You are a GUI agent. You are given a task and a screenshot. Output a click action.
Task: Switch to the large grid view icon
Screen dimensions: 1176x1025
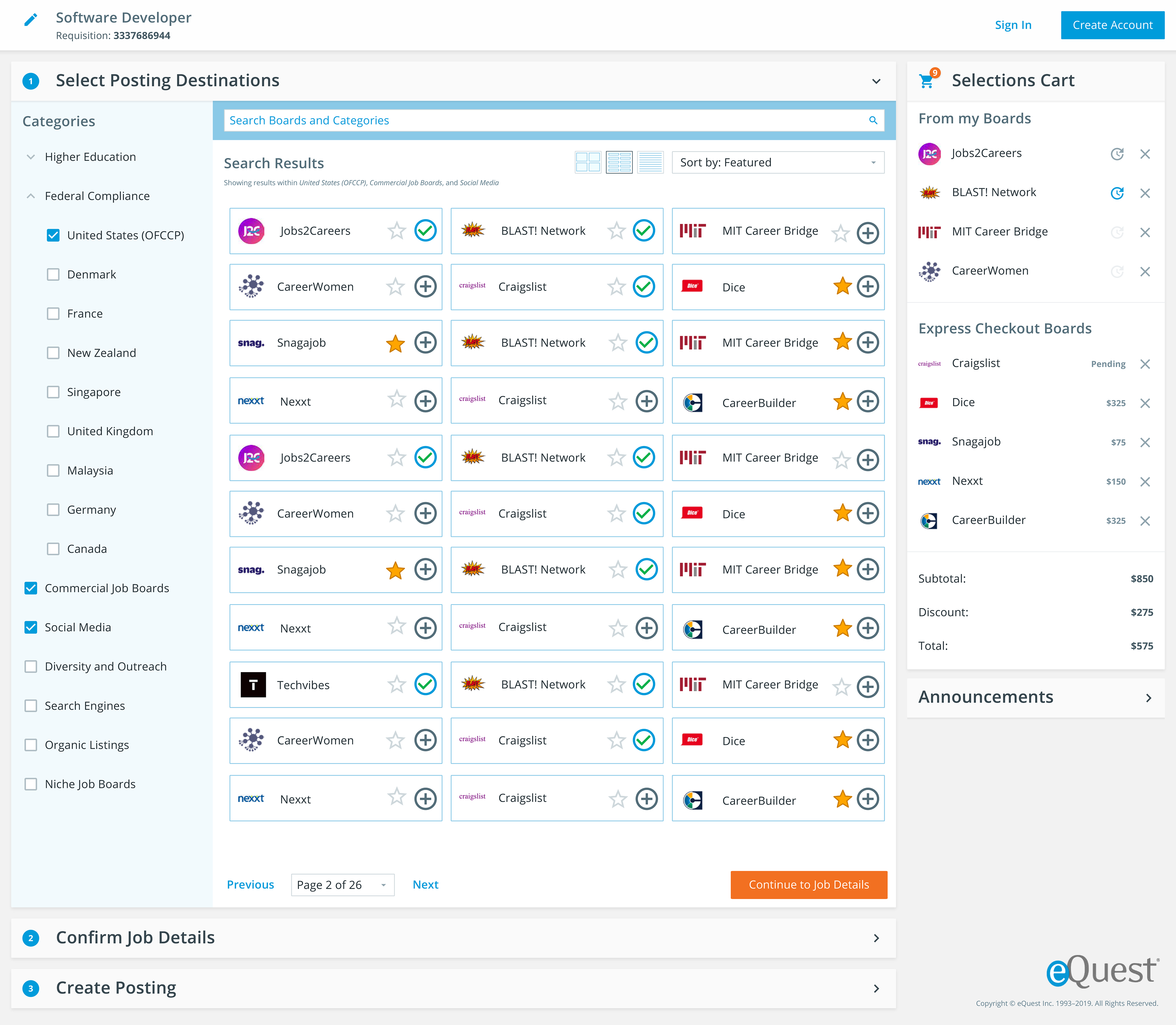click(588, 162)
